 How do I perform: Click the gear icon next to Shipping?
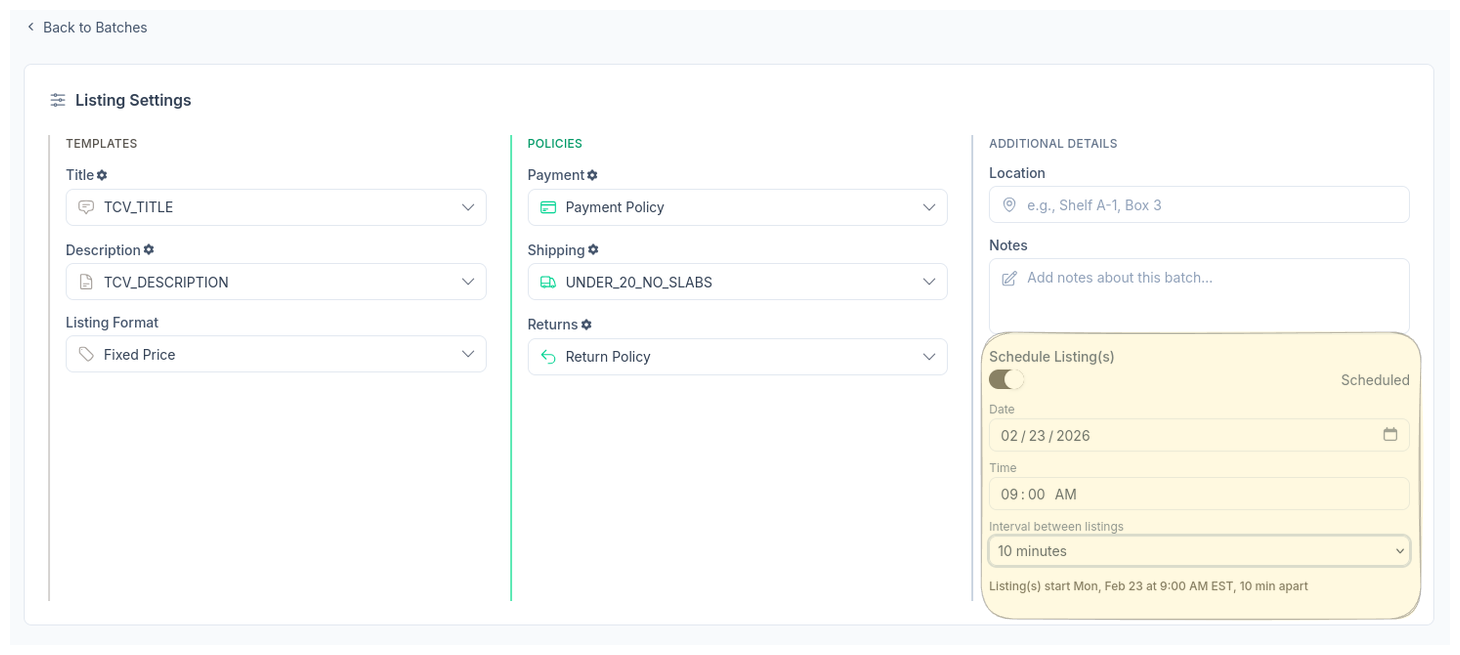click(x=593, y=249)
